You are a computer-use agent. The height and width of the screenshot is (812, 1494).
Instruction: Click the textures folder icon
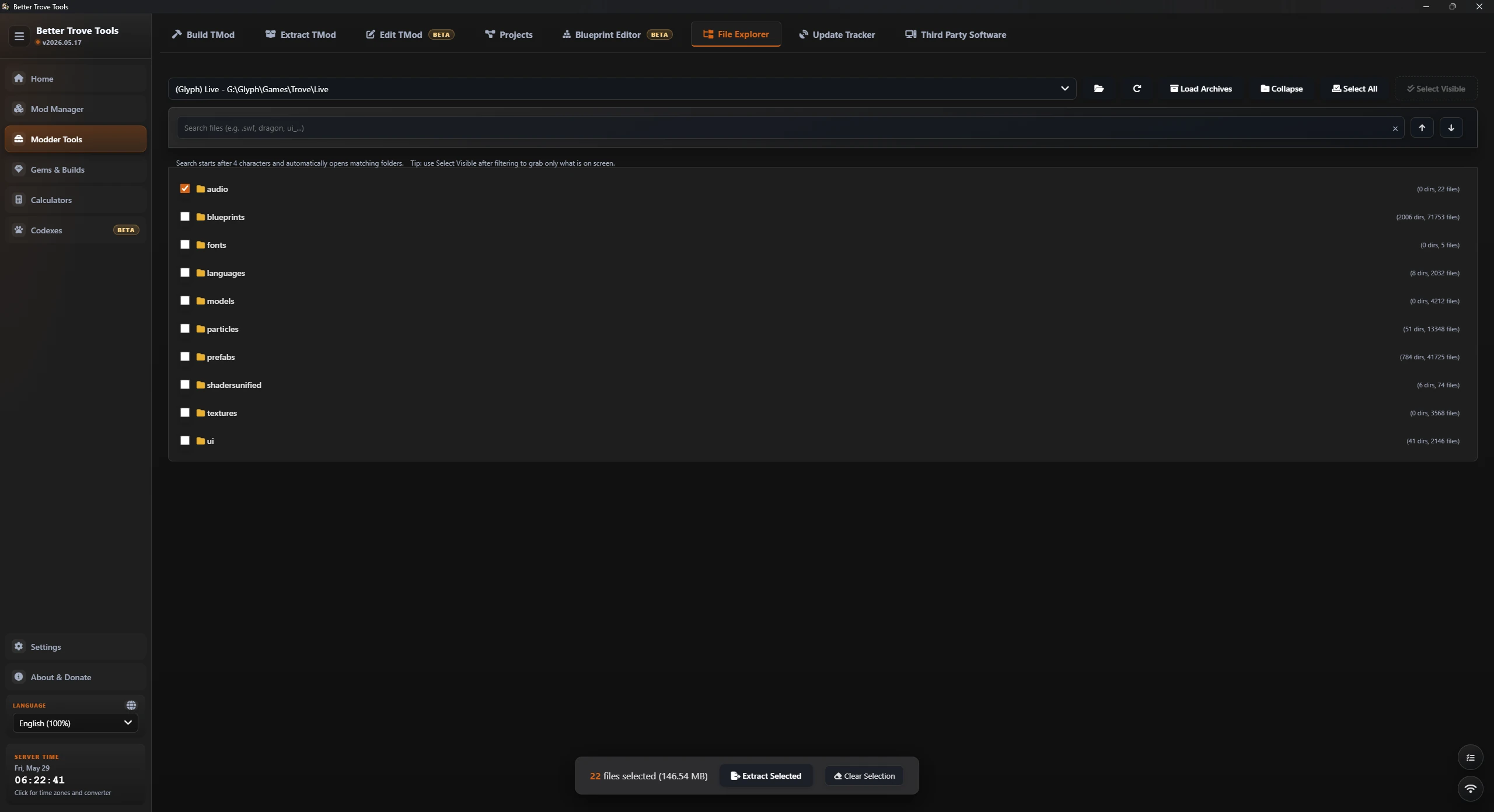point(201,413)
